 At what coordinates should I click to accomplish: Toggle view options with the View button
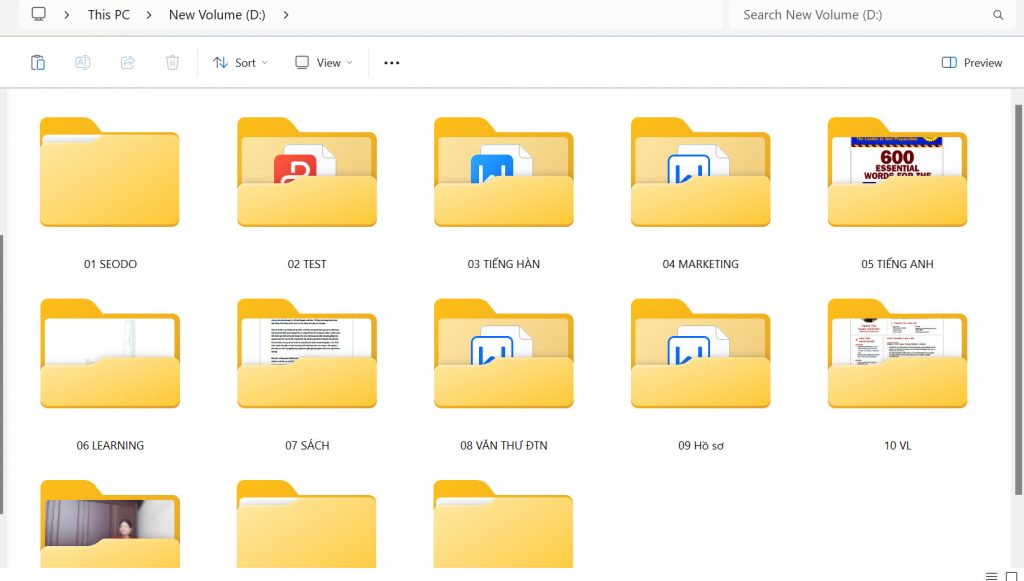(x=322, y=62)
